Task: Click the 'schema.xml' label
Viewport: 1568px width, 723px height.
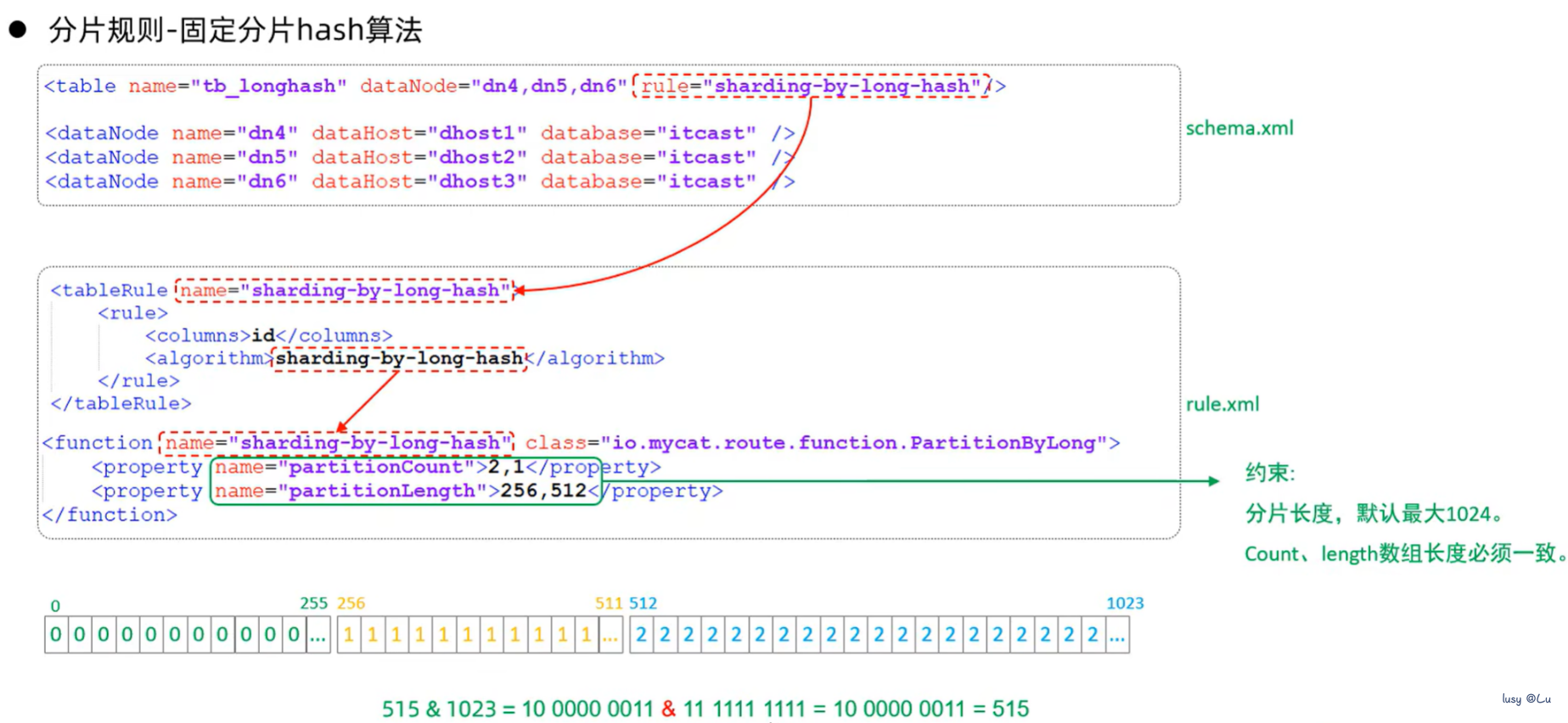Action: tap(1239, 128)
